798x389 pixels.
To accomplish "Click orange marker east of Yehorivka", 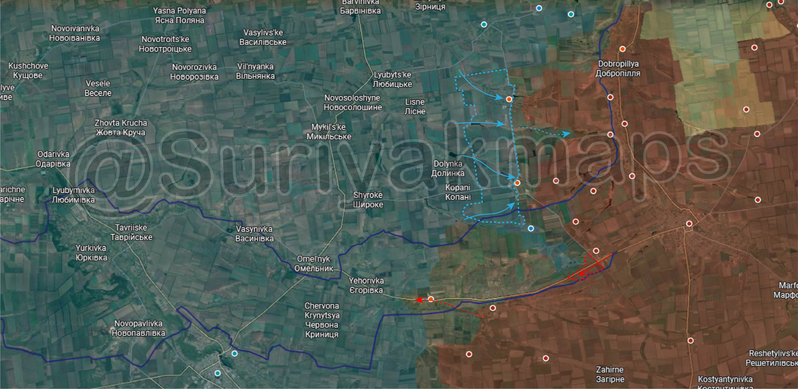I will tap(431, 299).
